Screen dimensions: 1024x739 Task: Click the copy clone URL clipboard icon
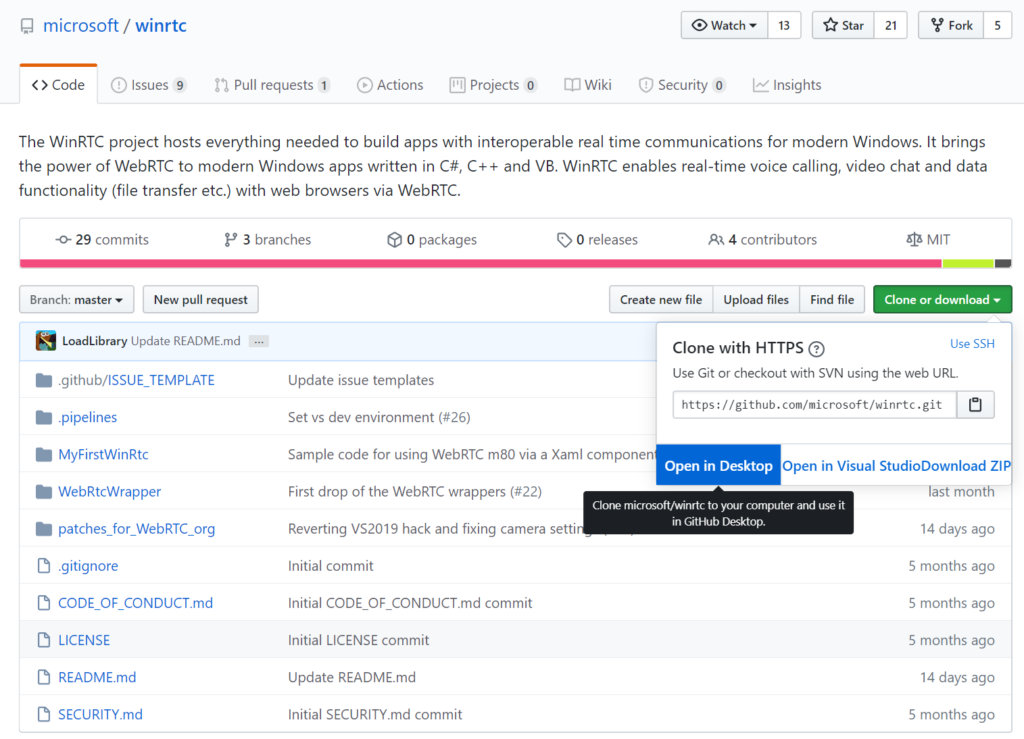tap(975, 405)
